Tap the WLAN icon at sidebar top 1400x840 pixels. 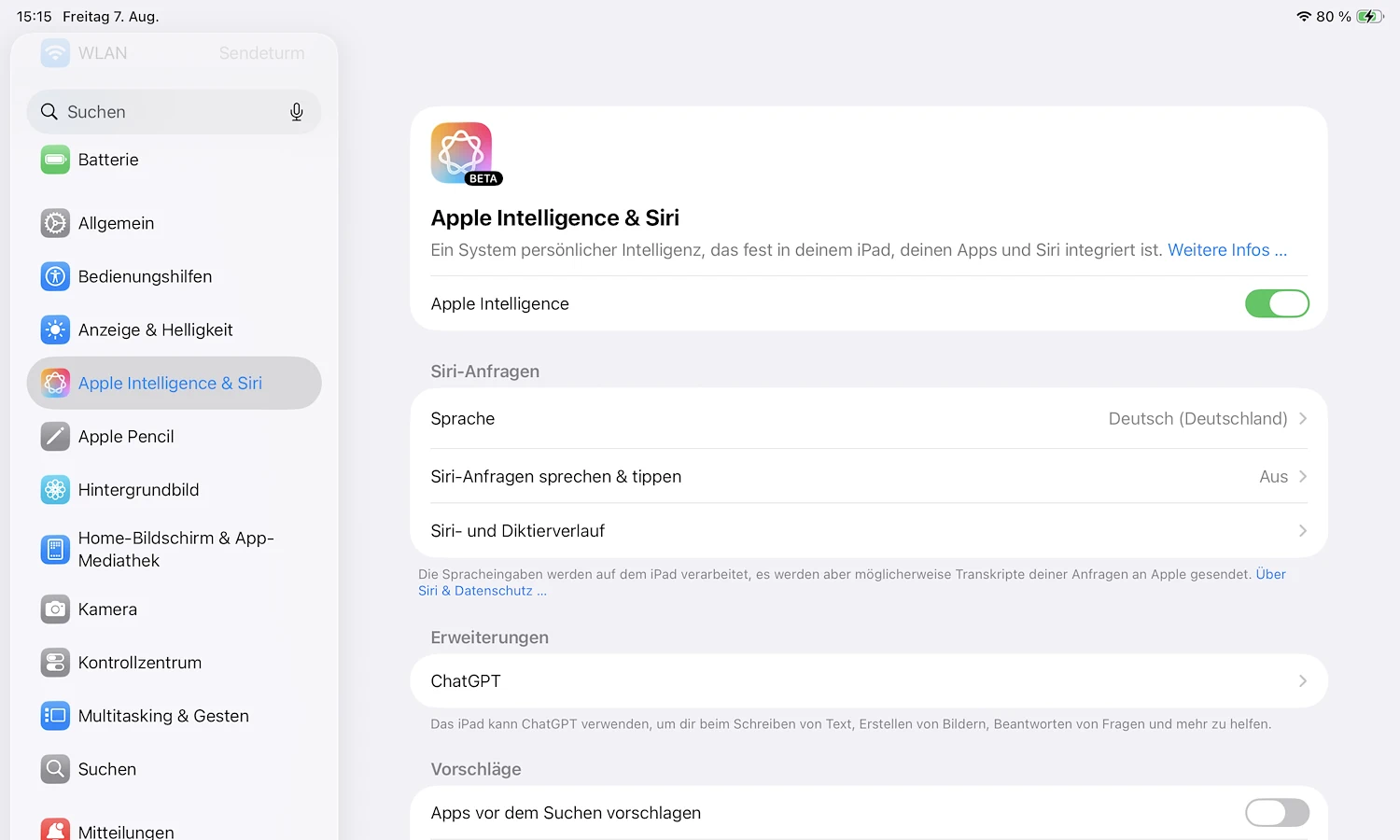(x=55, y=53)
